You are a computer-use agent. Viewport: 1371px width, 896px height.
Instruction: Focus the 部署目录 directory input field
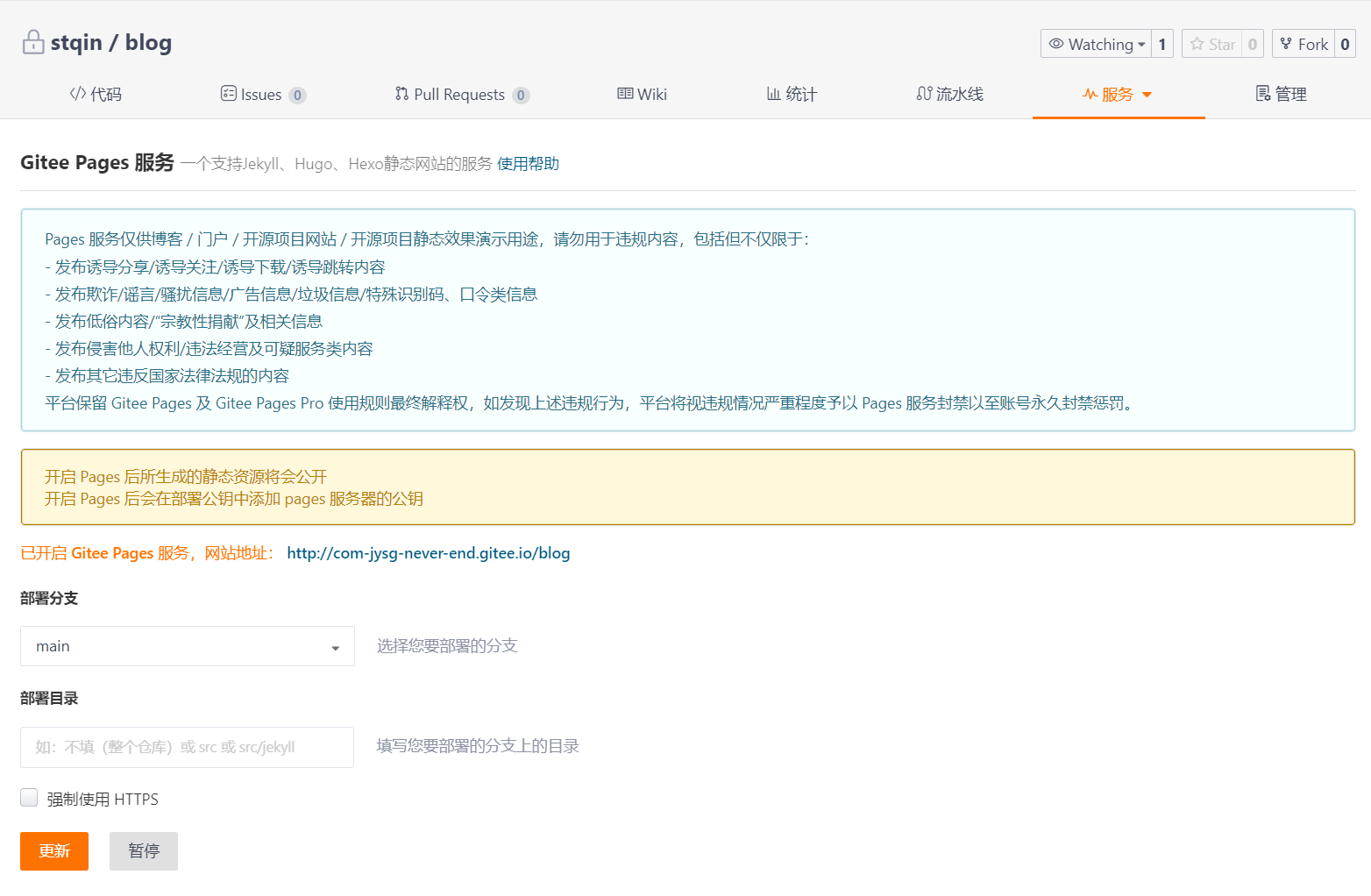click(187, 747)
